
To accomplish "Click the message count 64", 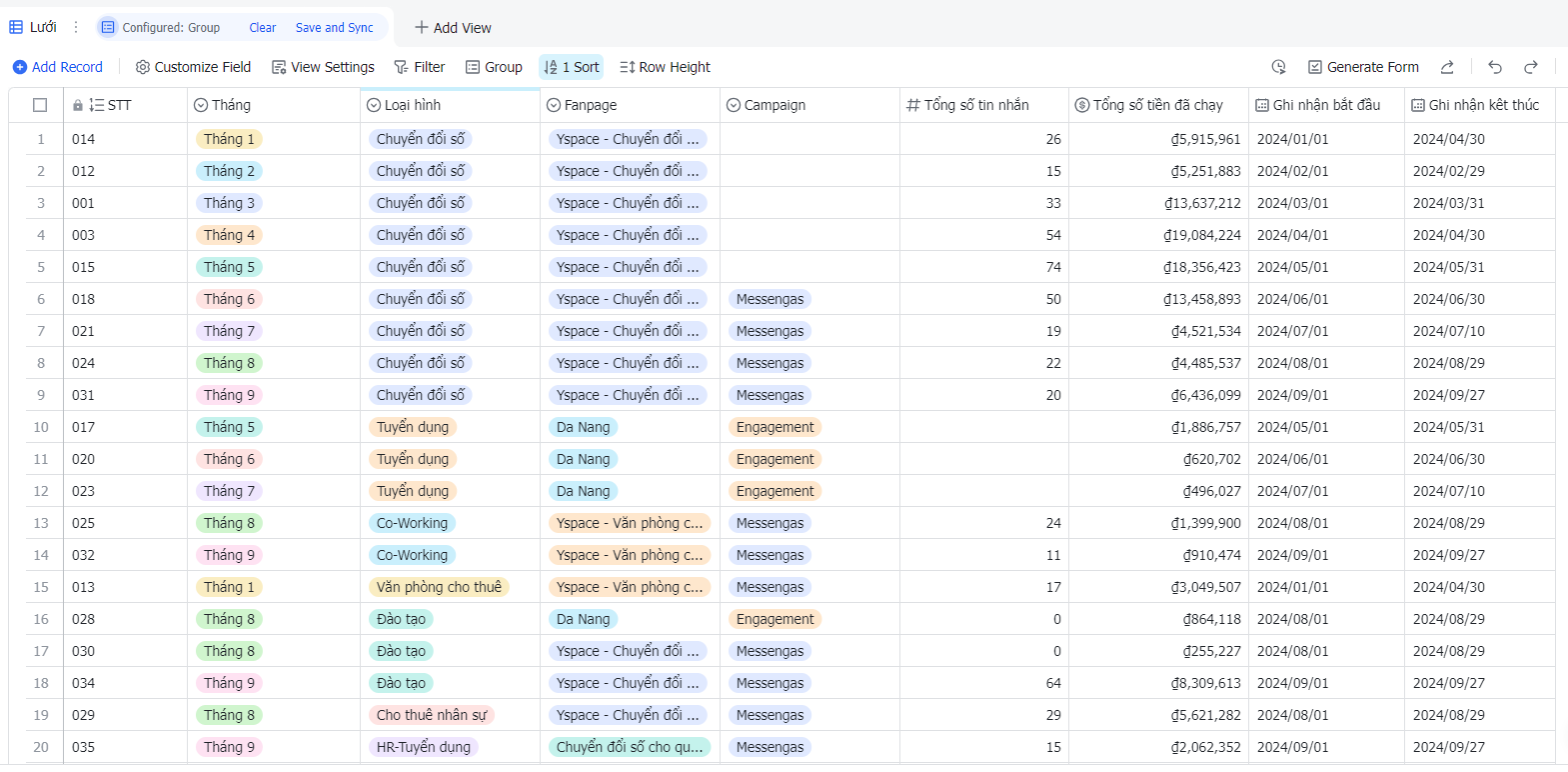I will click(1053, 683).
